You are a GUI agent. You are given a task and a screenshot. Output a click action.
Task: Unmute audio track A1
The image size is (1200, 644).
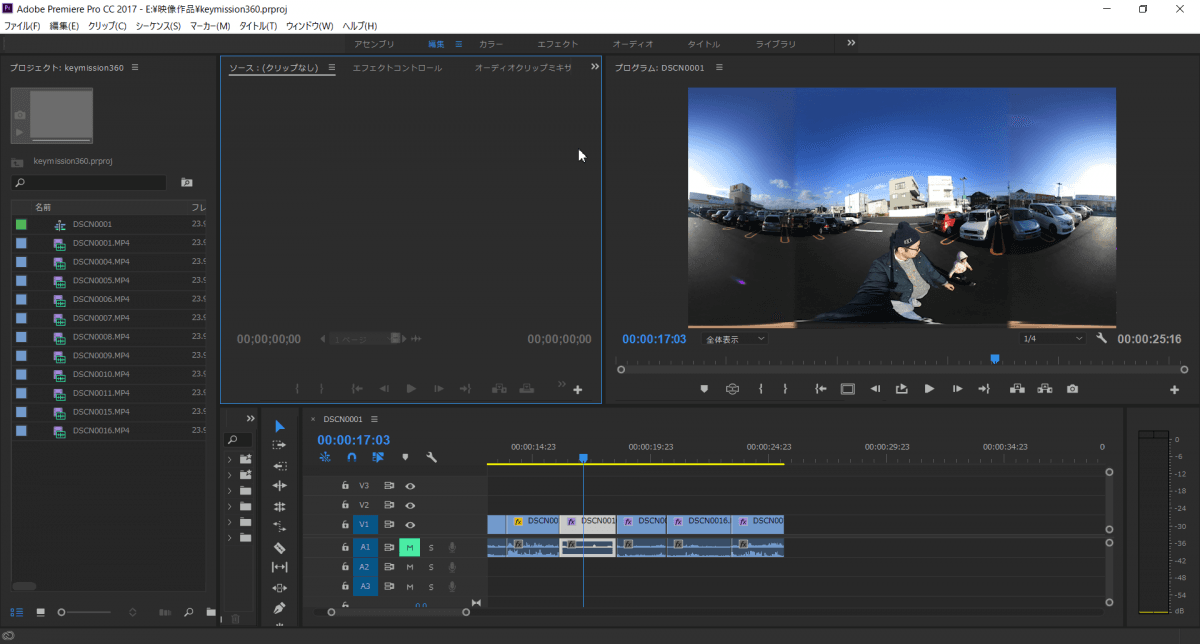tap(409, 547)
